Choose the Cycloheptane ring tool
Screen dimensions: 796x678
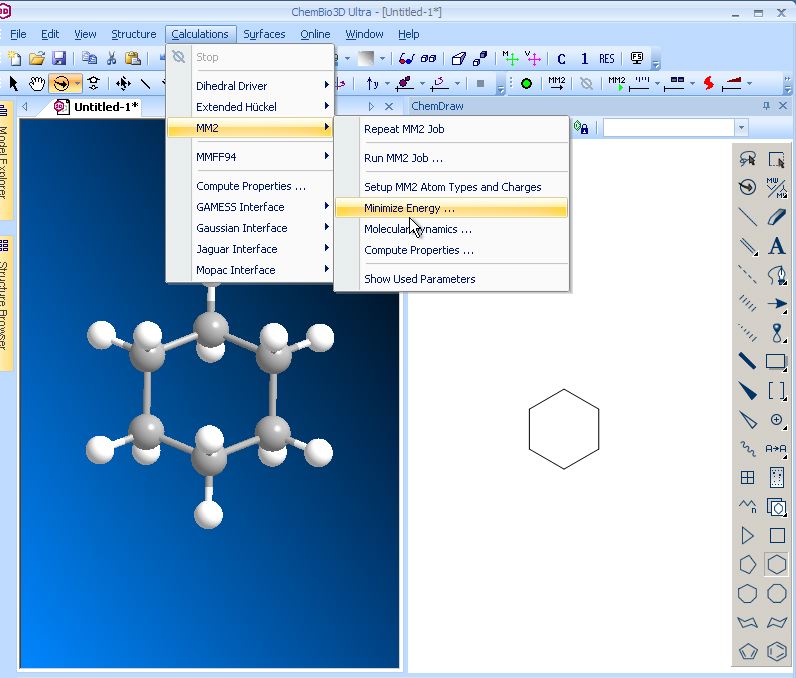(747, 593)
